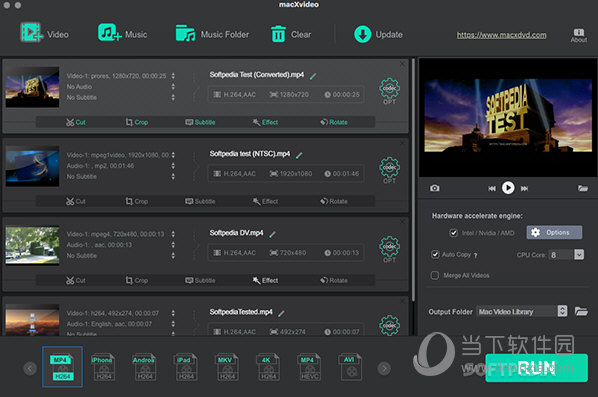This screenshot has width=598, height=397.
Task: Change No Audio selector for first video
Action: click(x=173, y=87)
